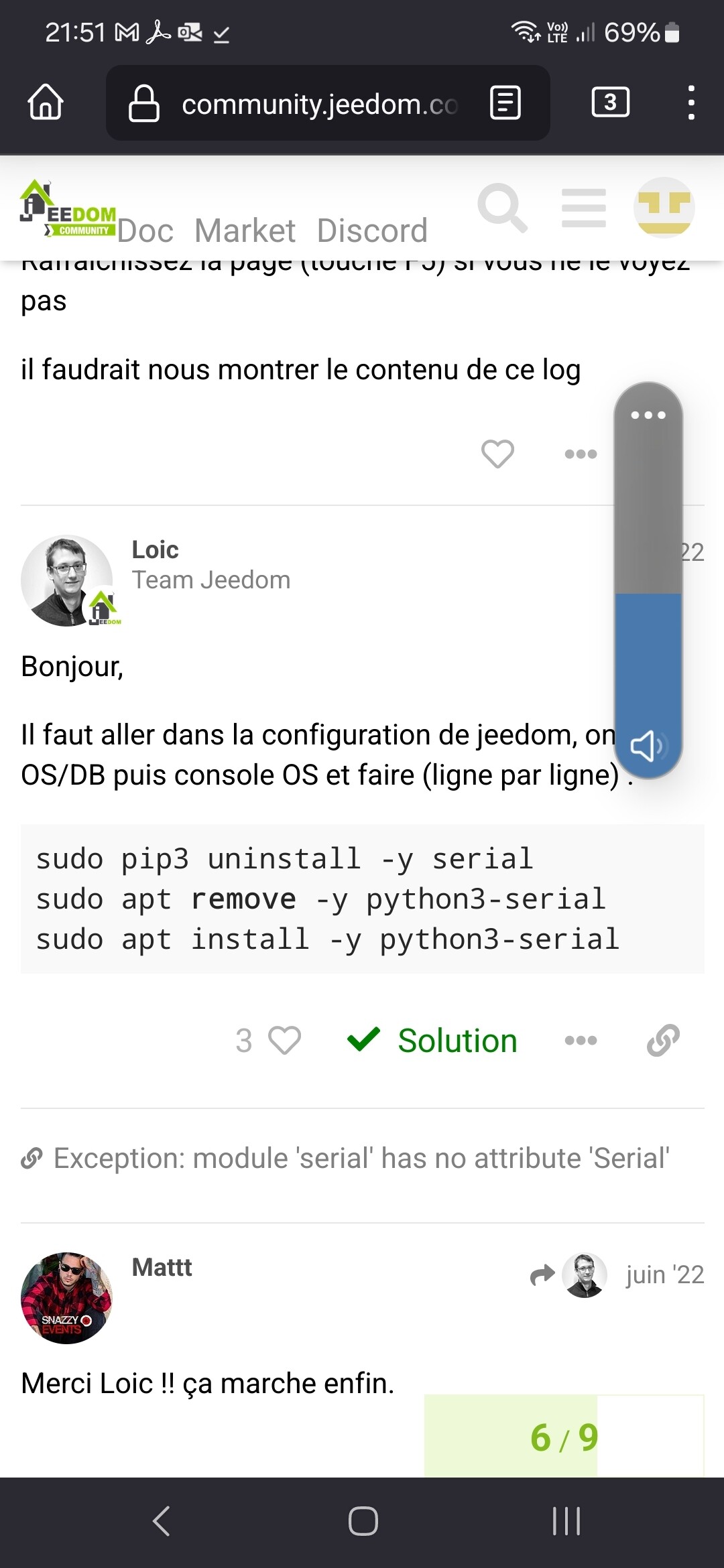Open the Discord link
This screenshot has width=724, height=1568.
pyautogui.click(x=372, y=231)
